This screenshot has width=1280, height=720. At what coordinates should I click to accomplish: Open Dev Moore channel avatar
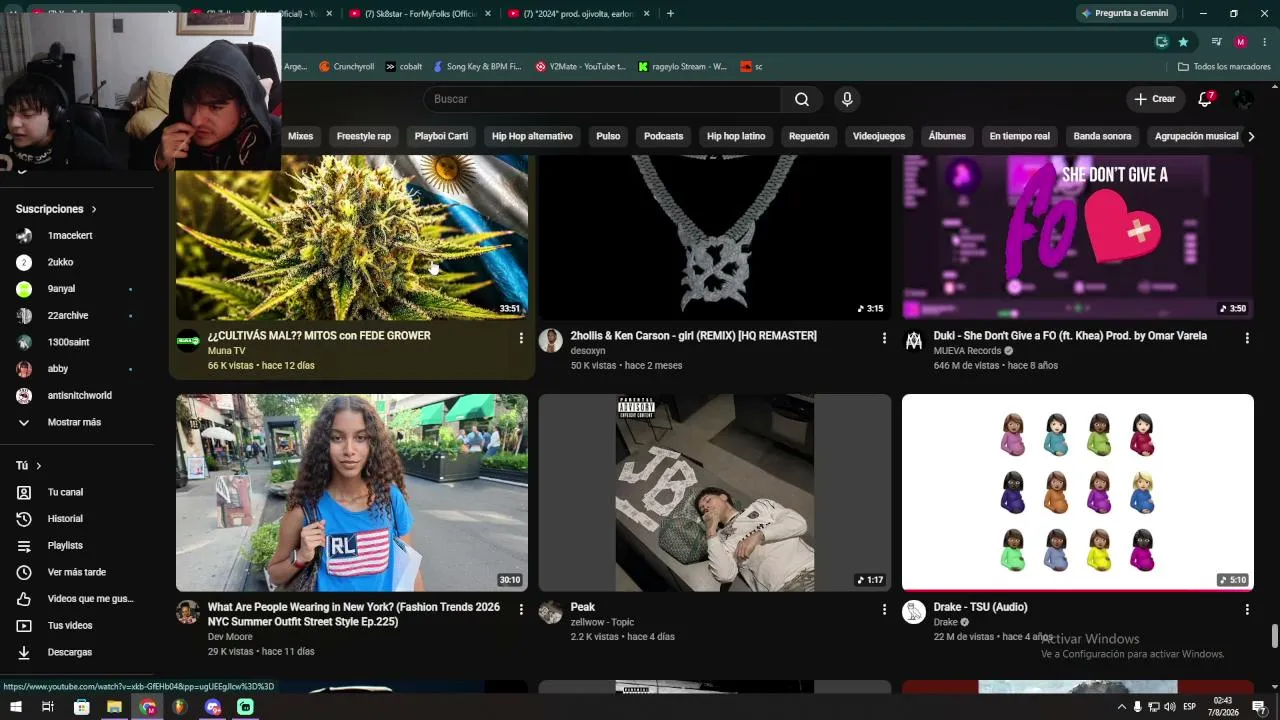pos(188,612)
